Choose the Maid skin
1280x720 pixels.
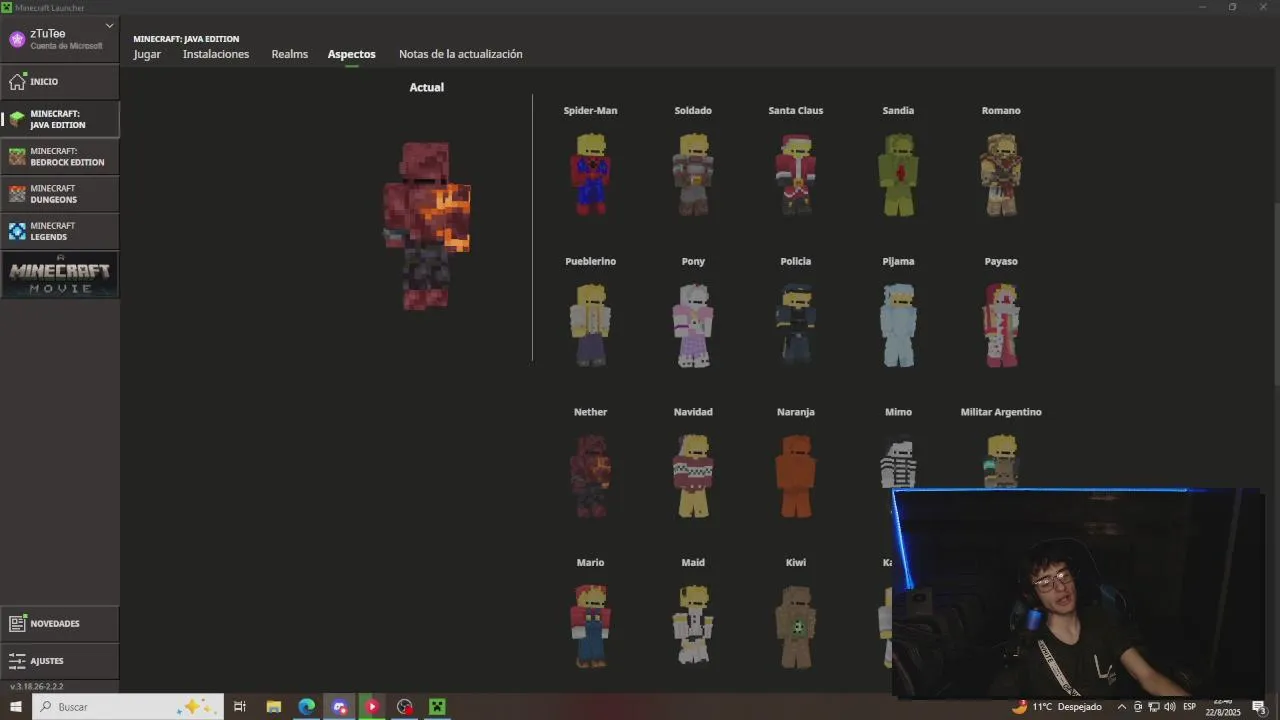click(693, 627)
